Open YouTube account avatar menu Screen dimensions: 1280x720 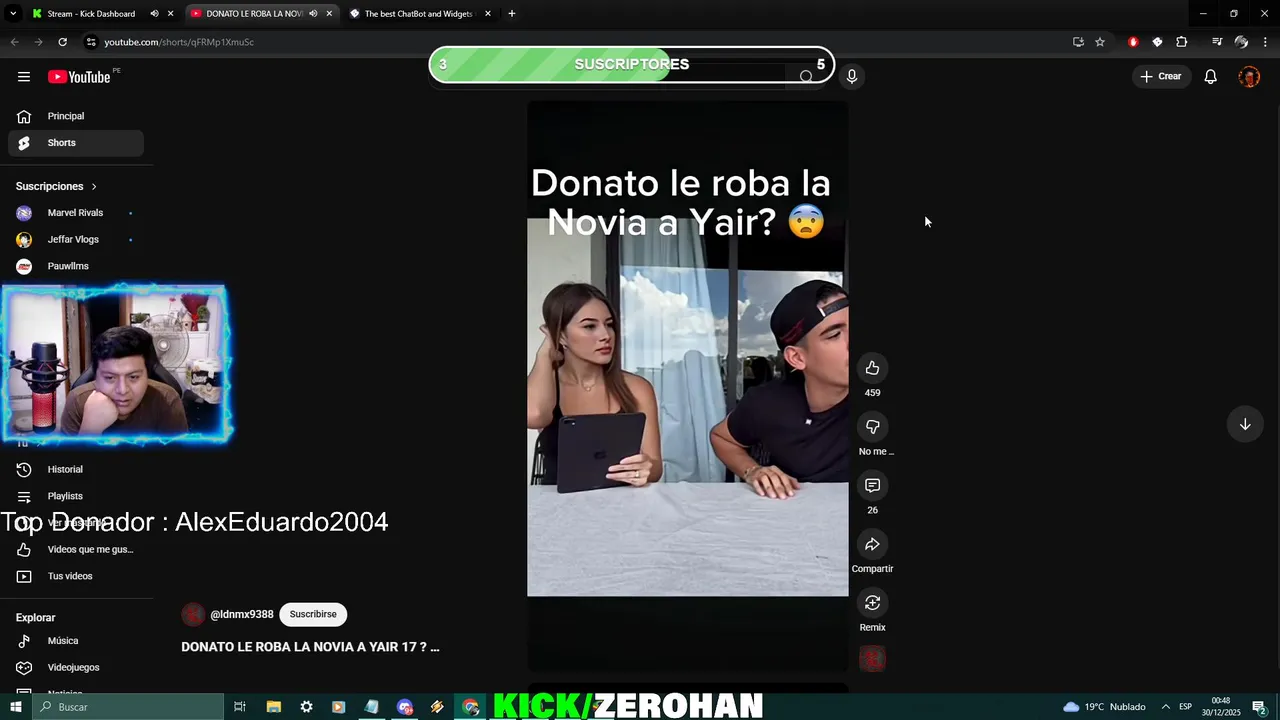pyautogui.click(x=1249, y=77)
